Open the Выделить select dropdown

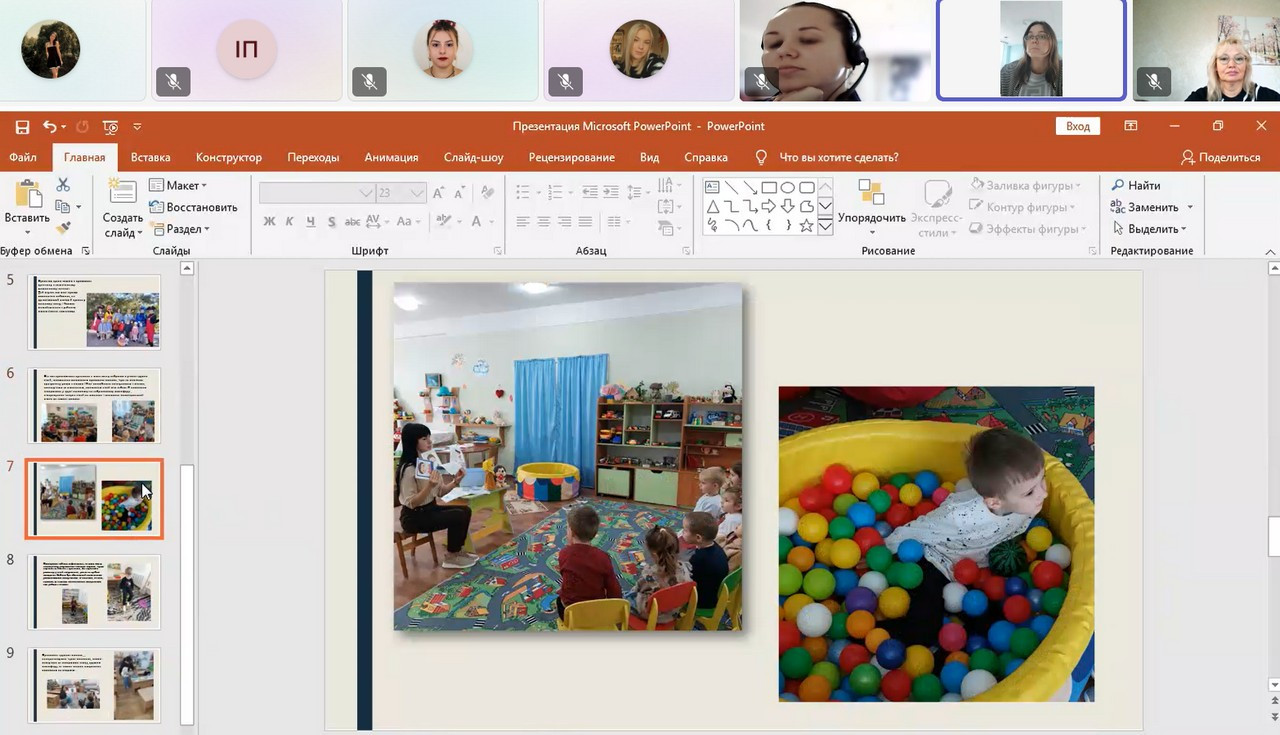(1150, 229)
